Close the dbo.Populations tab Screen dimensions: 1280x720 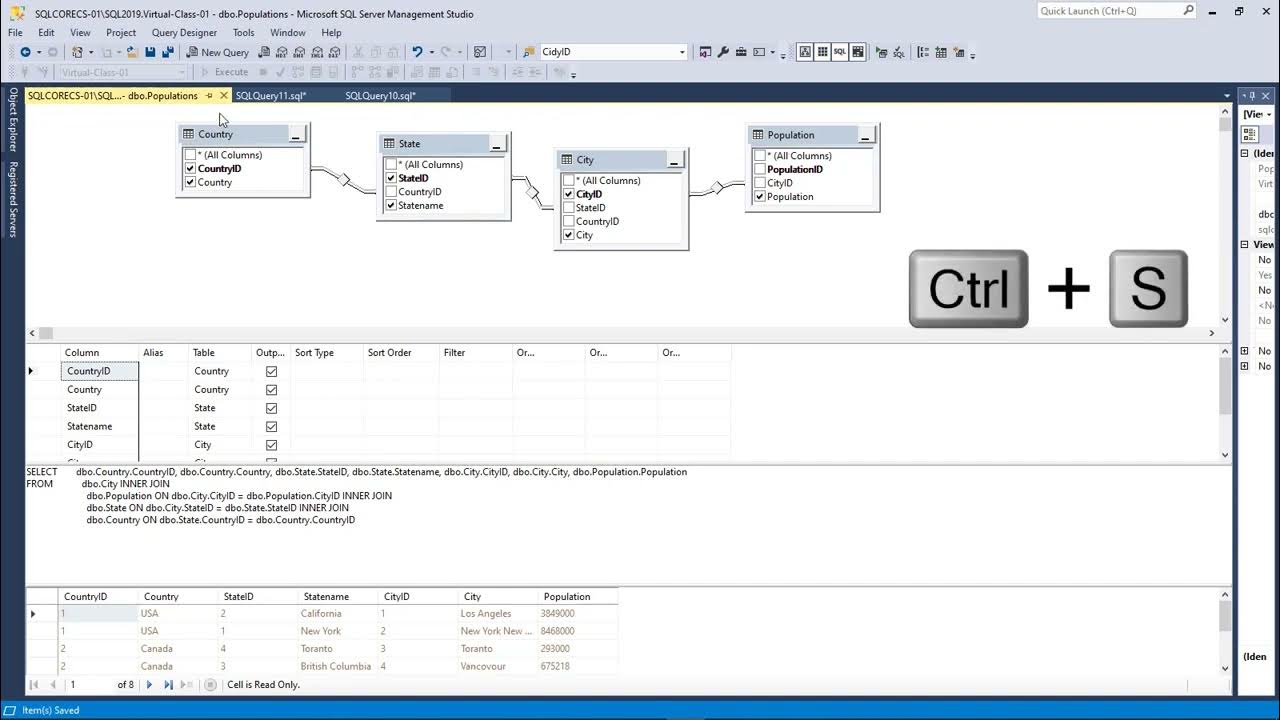224,96
